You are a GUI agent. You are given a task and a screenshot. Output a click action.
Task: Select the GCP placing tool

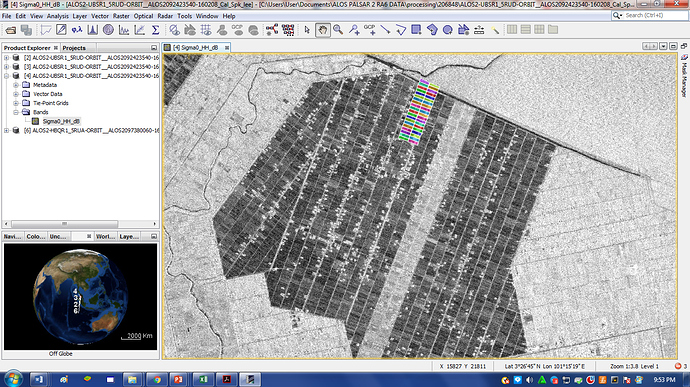coord(370,30)
